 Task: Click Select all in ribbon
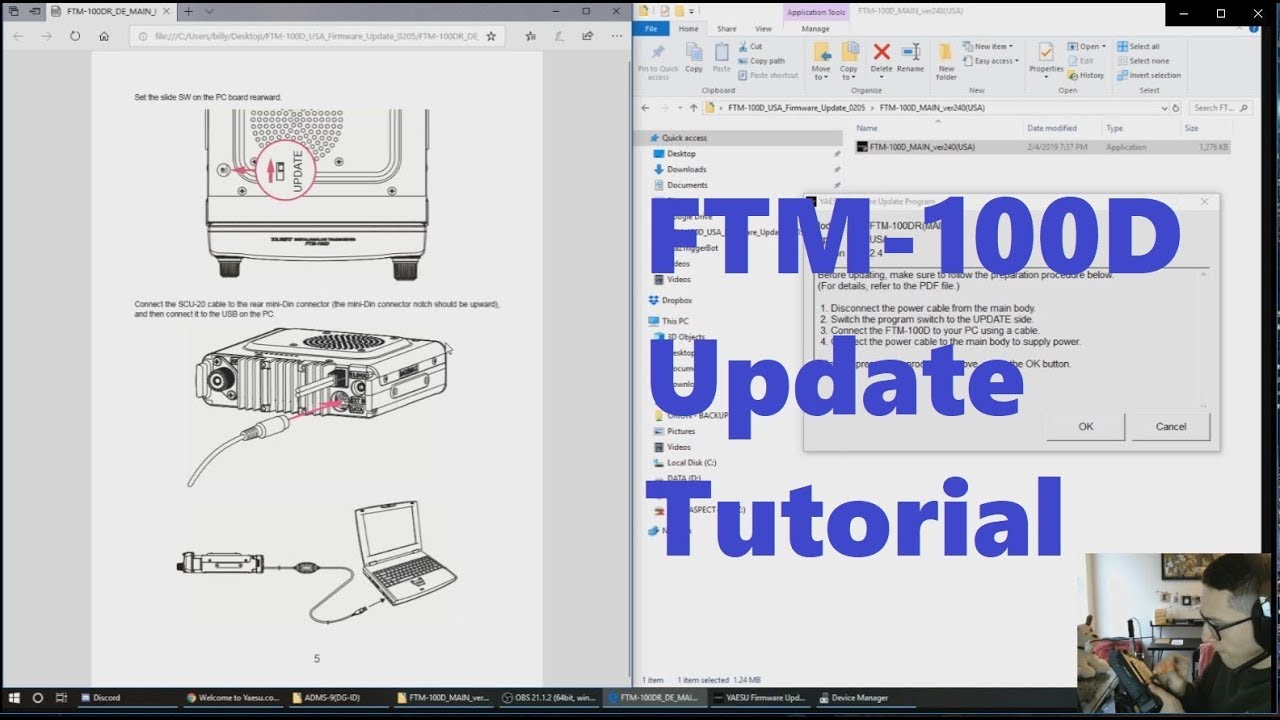(1138, 47)
